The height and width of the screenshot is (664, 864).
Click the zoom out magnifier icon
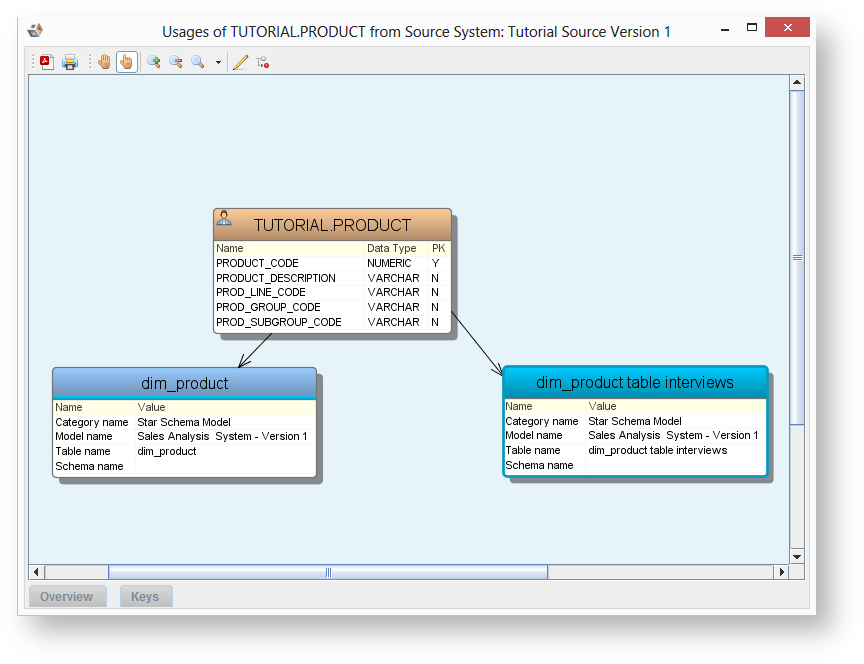pos(176,63)
